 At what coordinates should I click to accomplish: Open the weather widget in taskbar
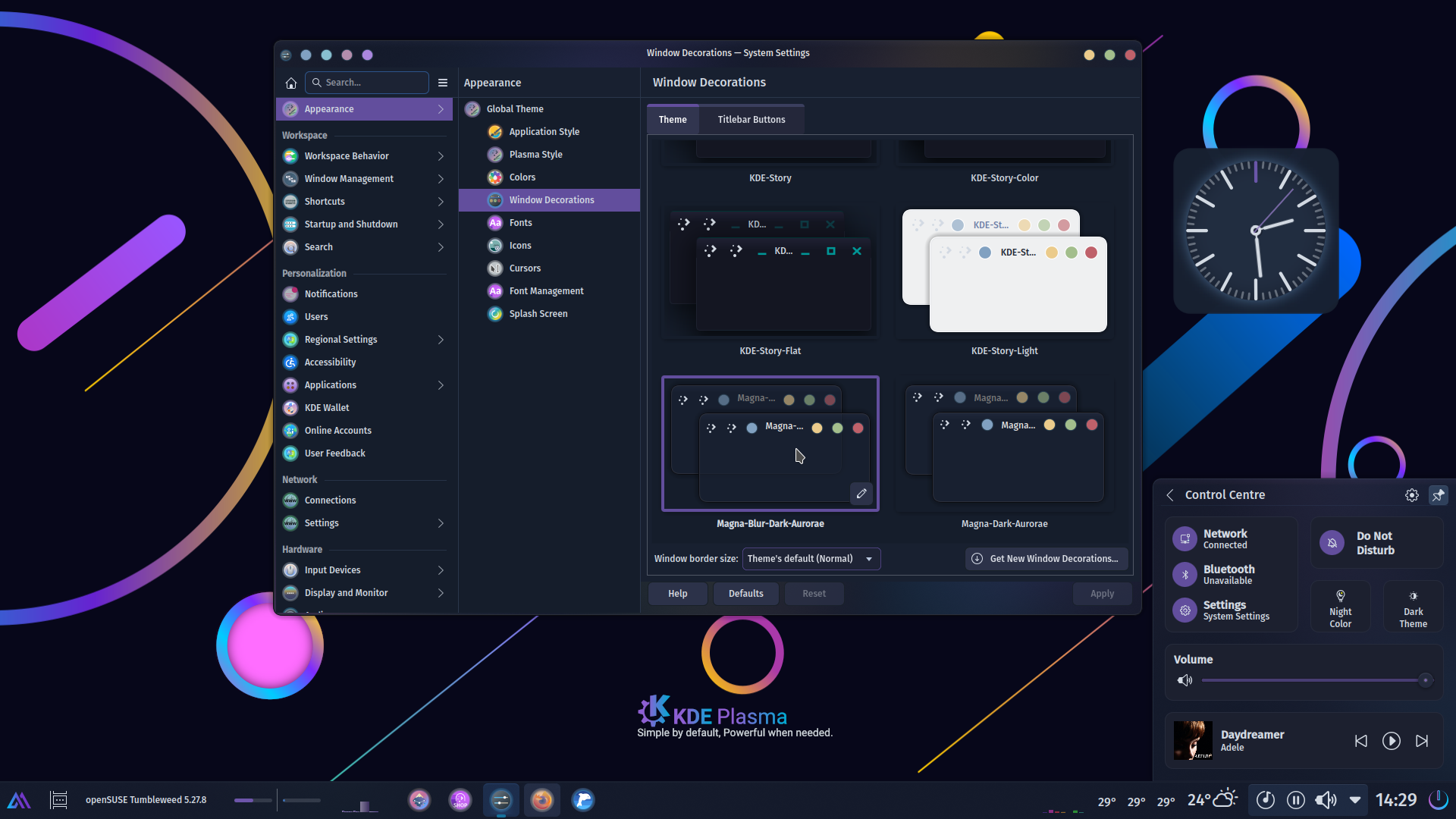1213,799
